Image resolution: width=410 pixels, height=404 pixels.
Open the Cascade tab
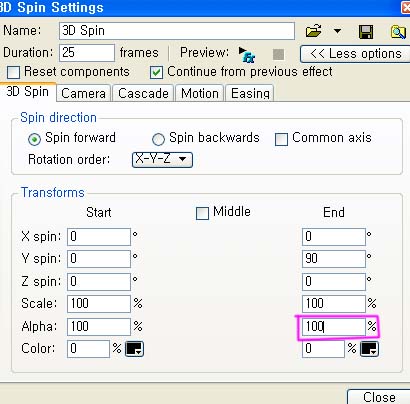(143, 93)
